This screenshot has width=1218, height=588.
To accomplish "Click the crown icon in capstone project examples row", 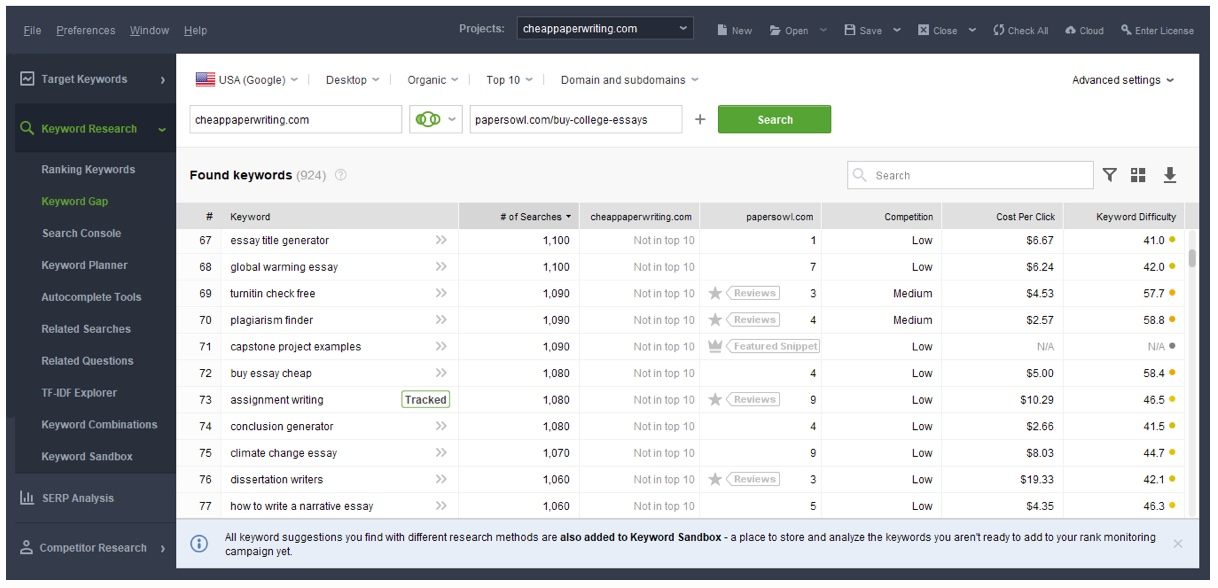I will pyautogui.click(x=715, y=346).
